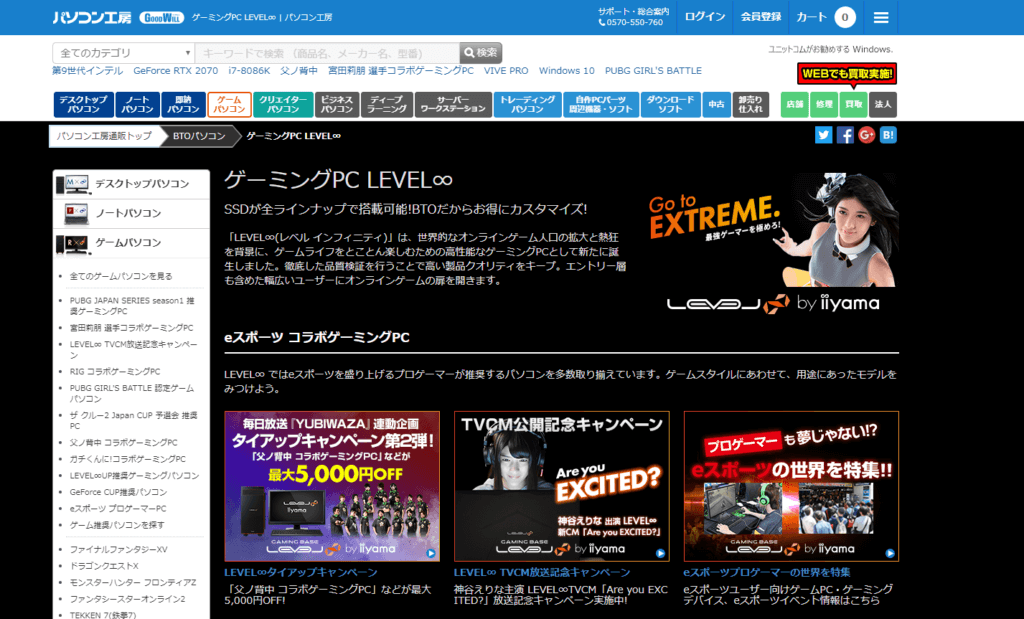The height and width of the screenshot is (619, 1024).
Task: Open LEVEL∞ TVCM放送記念キャンペーン text link
Action: click(x=542, y=573)
